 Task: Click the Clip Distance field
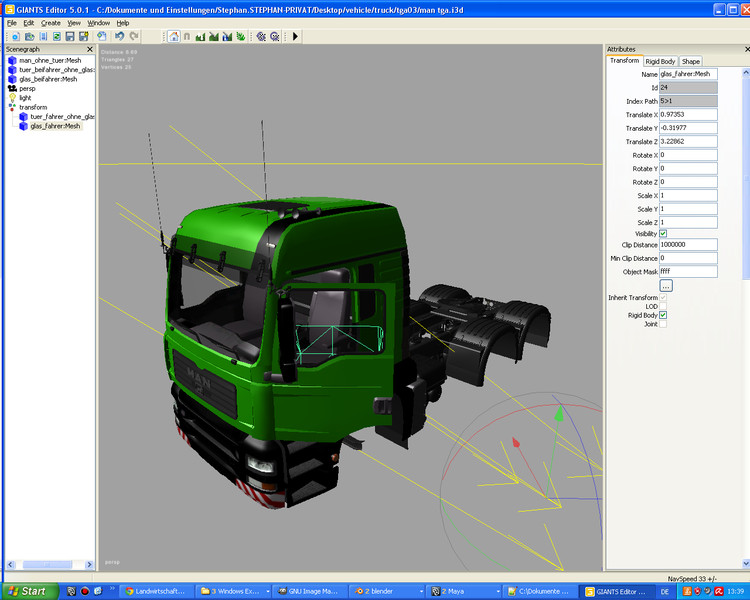click(688, 244)
